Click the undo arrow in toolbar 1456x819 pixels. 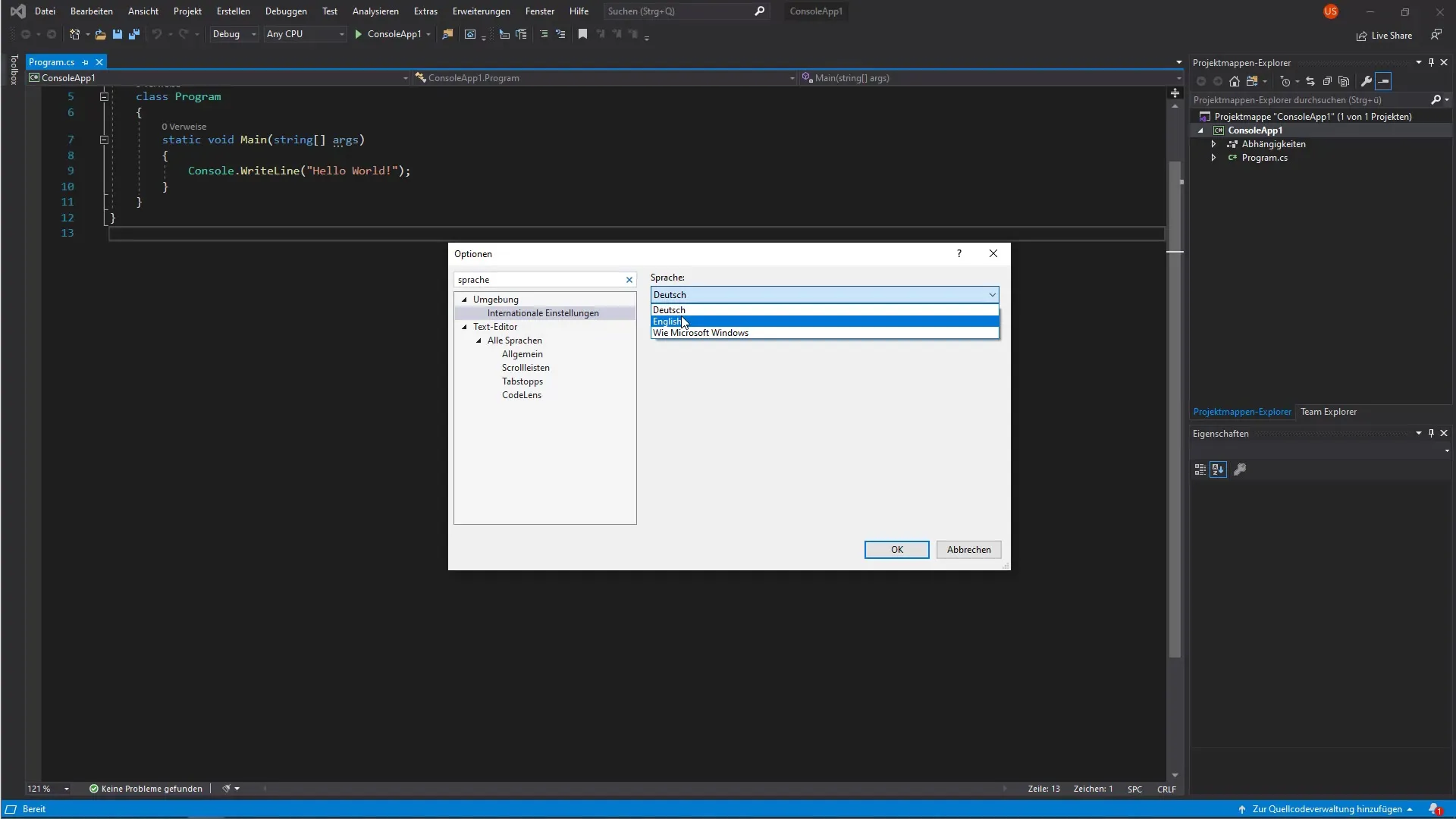pyautogui.click(x=156, y=34)
